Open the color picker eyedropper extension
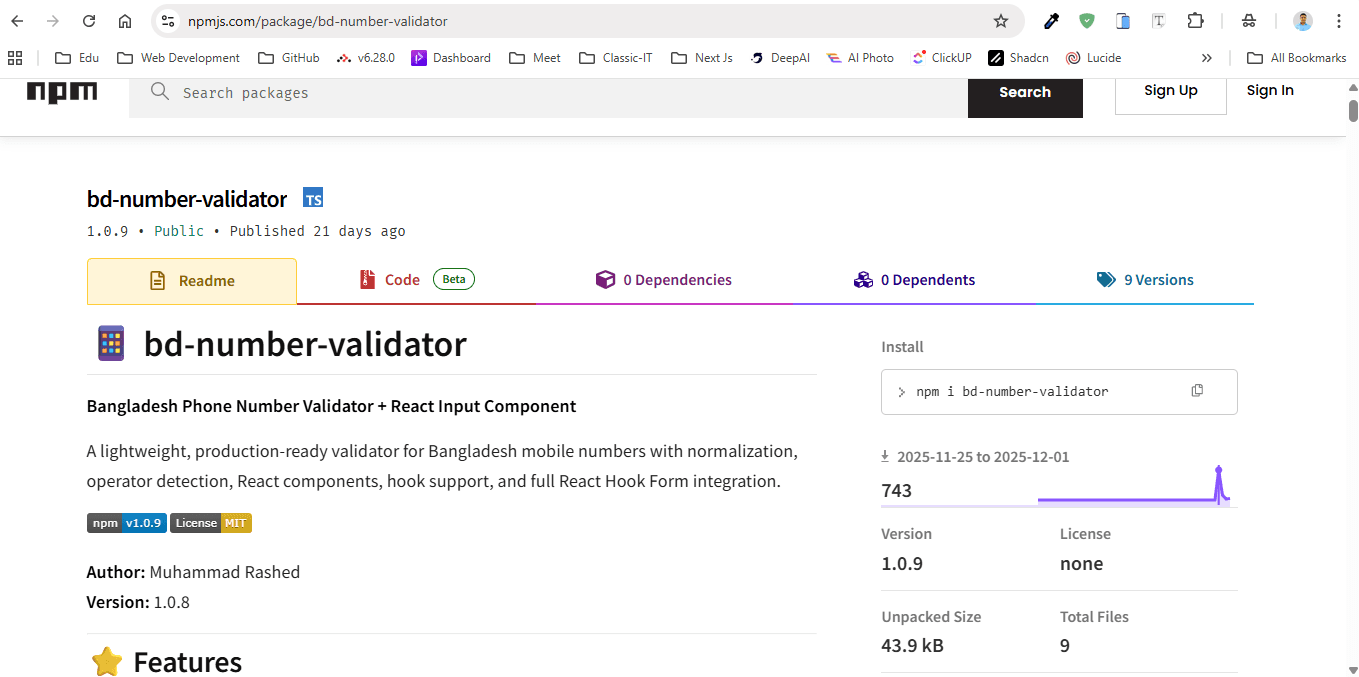 [x=1051, y=21]
